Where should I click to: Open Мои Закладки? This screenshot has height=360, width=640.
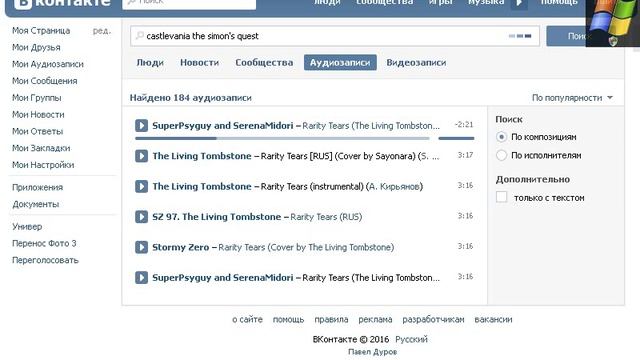point(41,148)
